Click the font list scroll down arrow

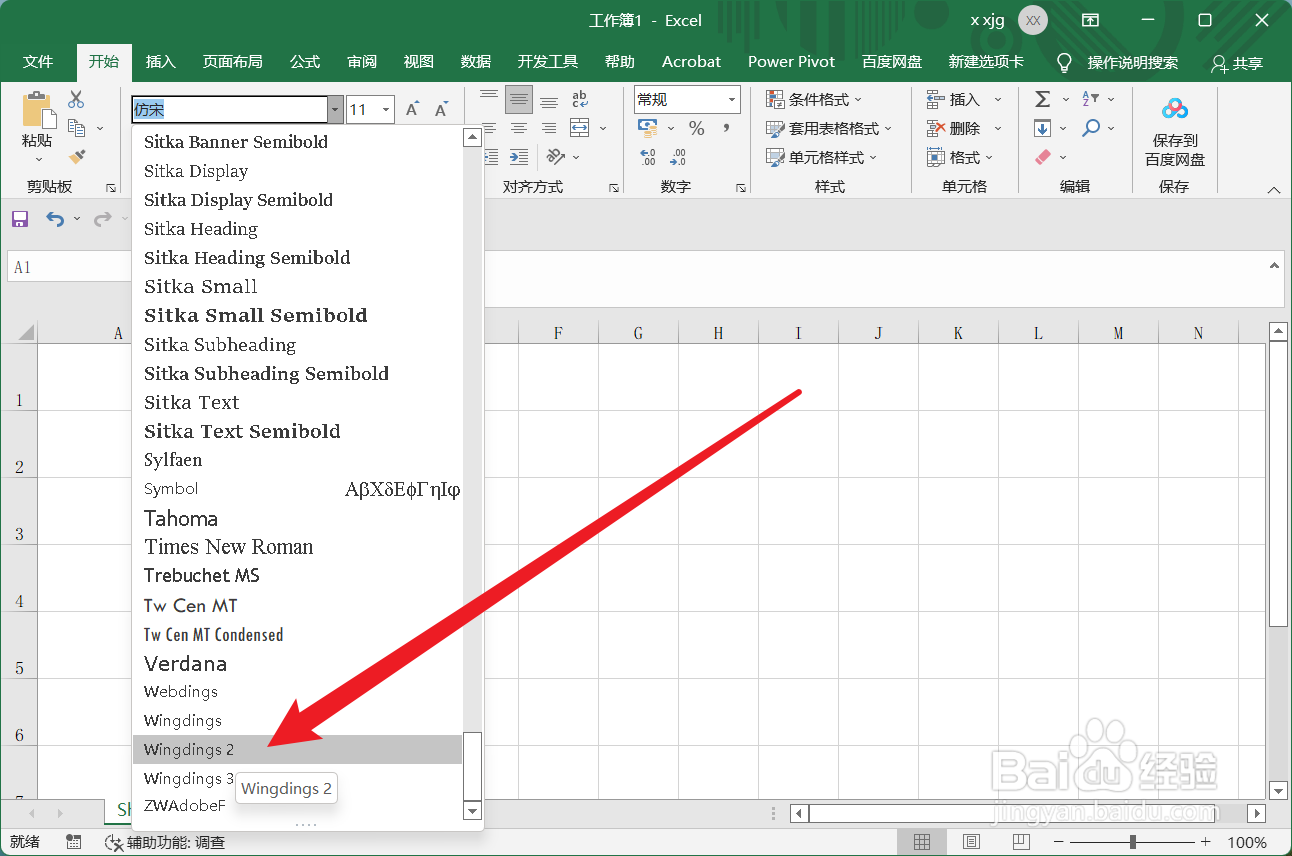(473, 811)
